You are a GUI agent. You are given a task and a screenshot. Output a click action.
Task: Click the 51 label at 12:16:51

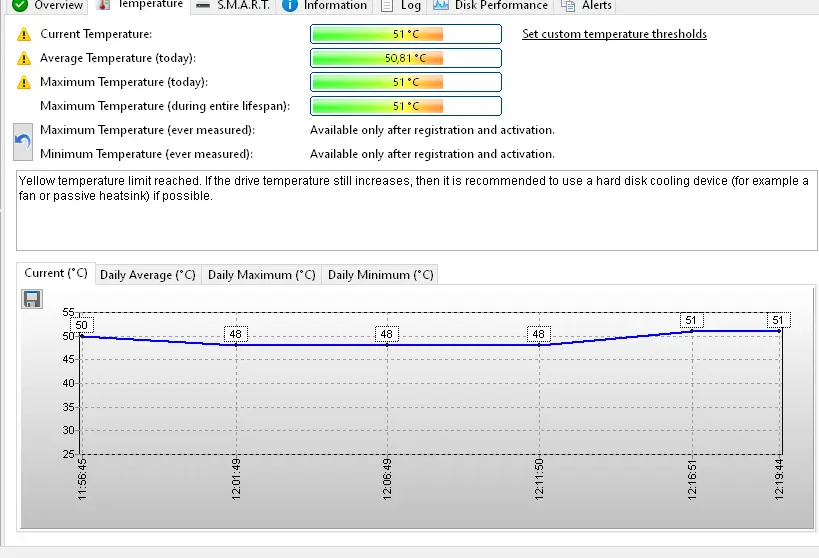[x=691, y=320]
